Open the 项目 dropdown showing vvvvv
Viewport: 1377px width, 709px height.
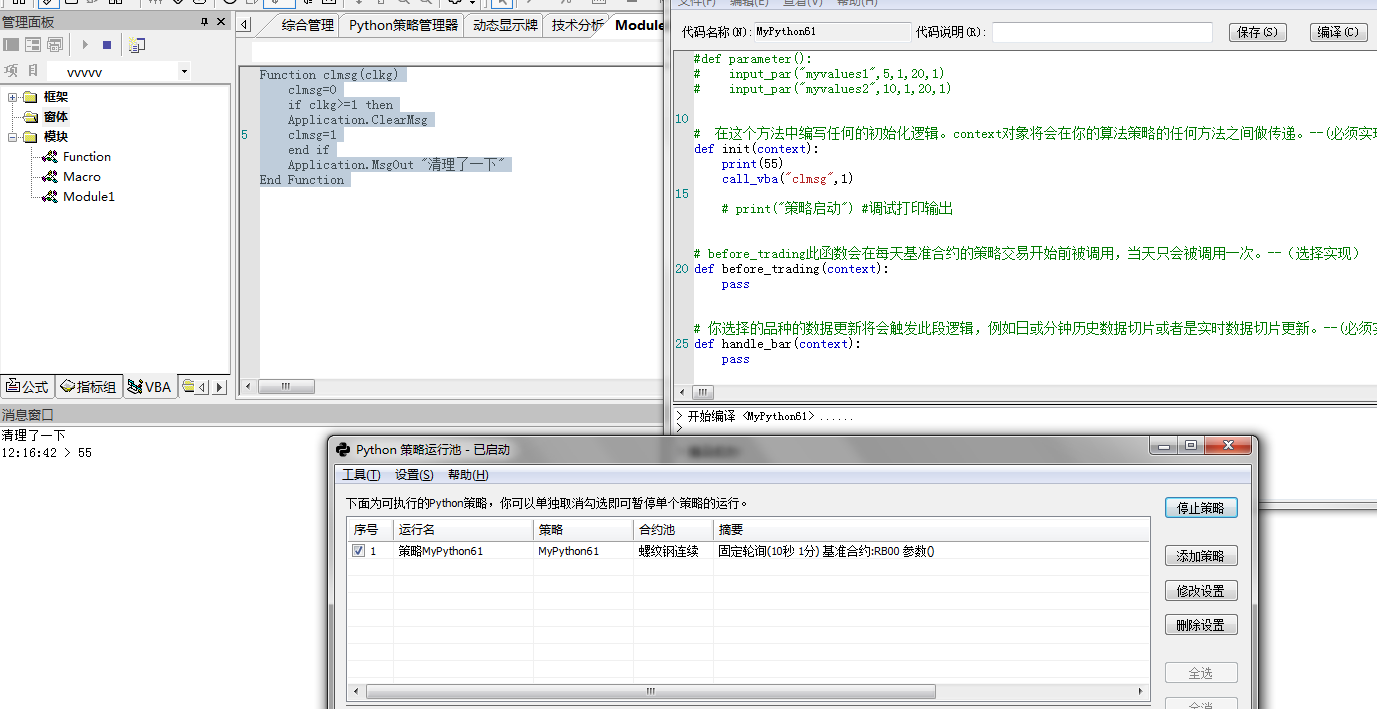[184, 72]
